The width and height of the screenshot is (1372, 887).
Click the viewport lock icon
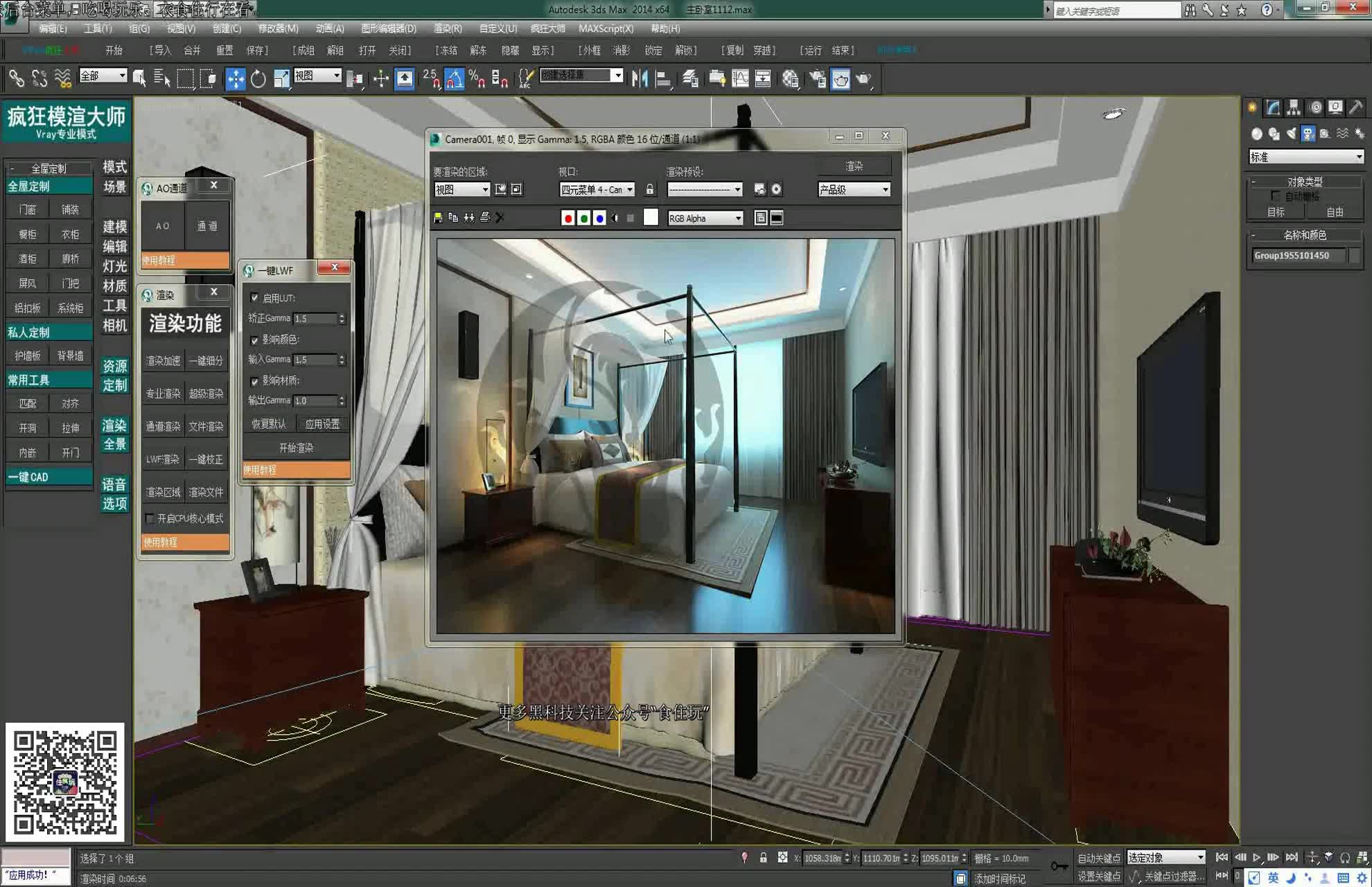click(x=650, y=189)
